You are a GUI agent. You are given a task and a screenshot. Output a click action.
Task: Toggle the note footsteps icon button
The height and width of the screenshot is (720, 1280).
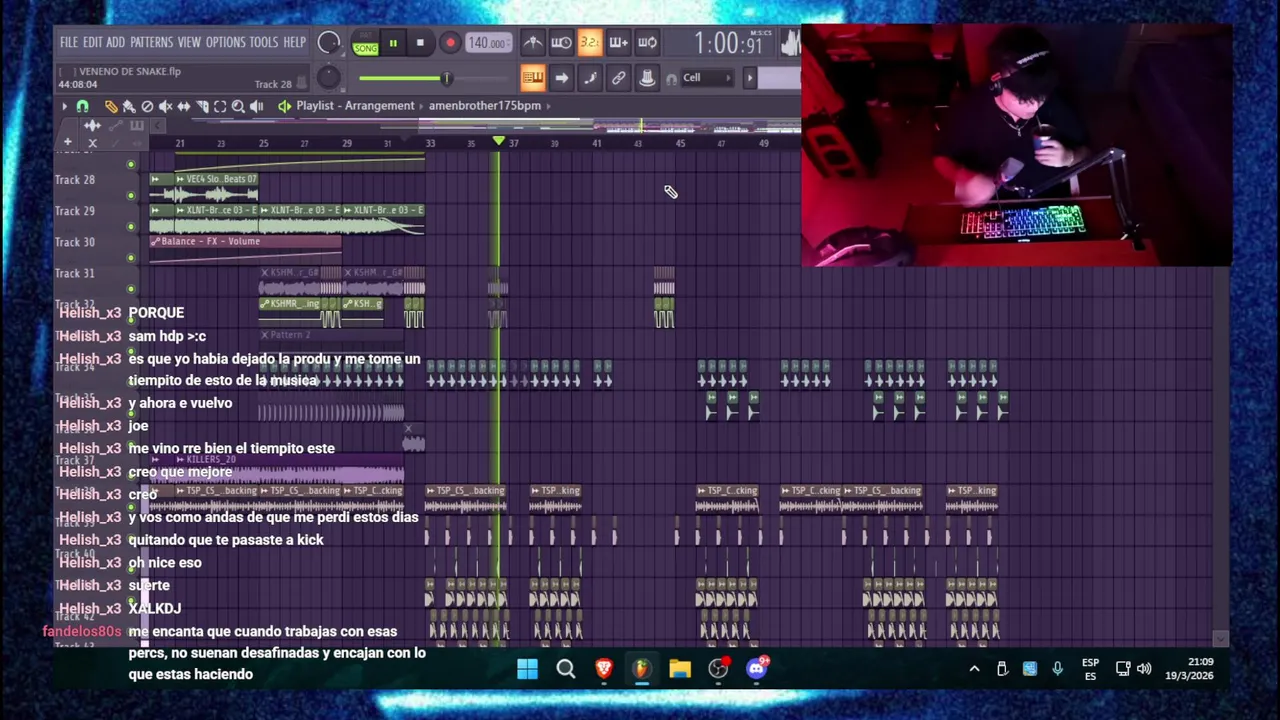(x=590, y=78)
